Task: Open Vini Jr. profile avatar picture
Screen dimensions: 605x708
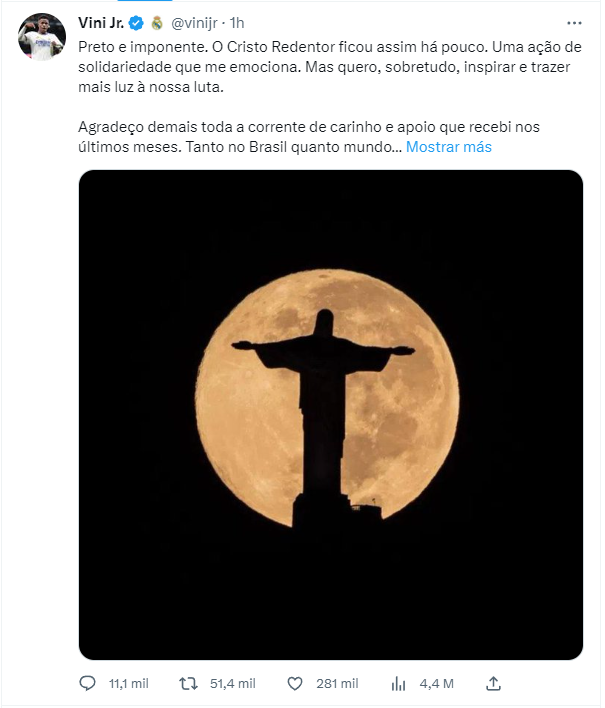Action: 42,37
